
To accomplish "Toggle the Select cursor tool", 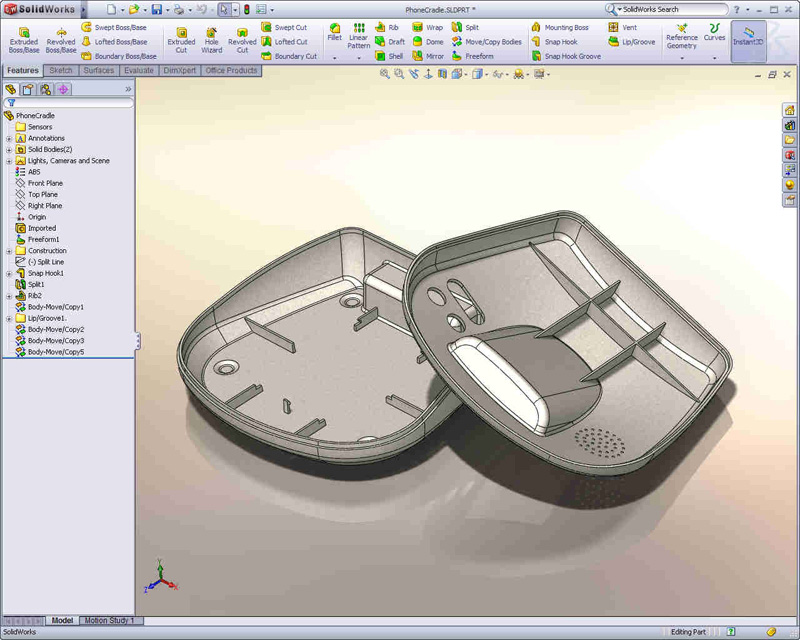I will 224,9.
